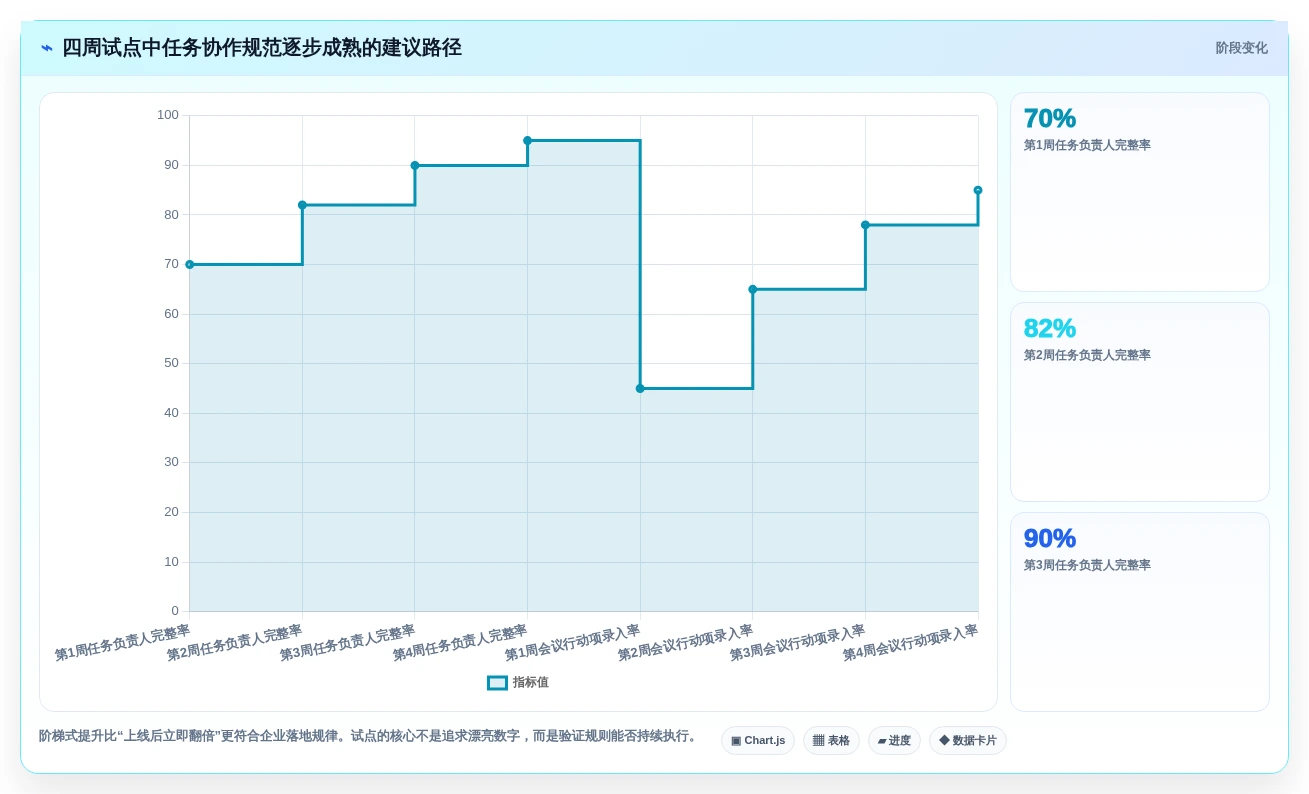Click the y-axis value 100

168,115
